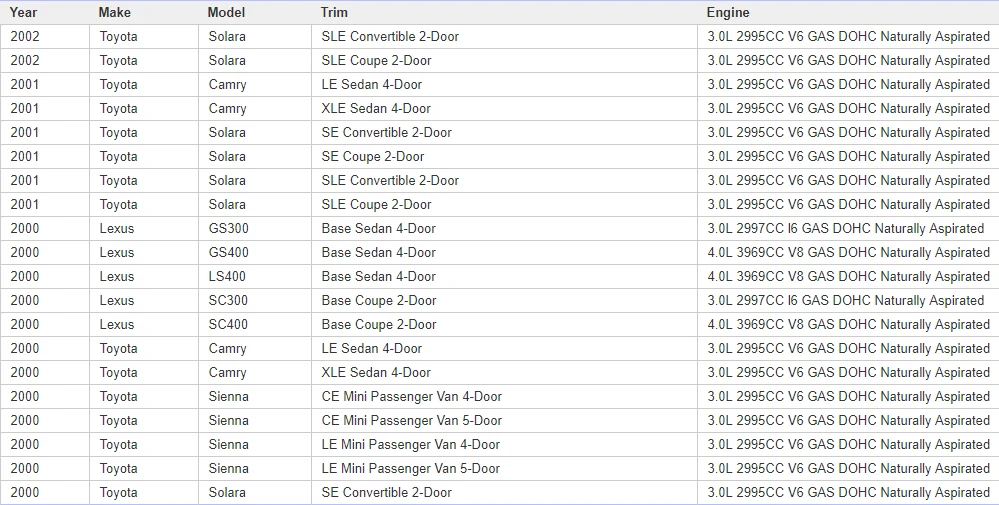999x505 pixels.
Task: Select the CE Mini Passenger Van 4-Door cell
Action: click(505, 397)
